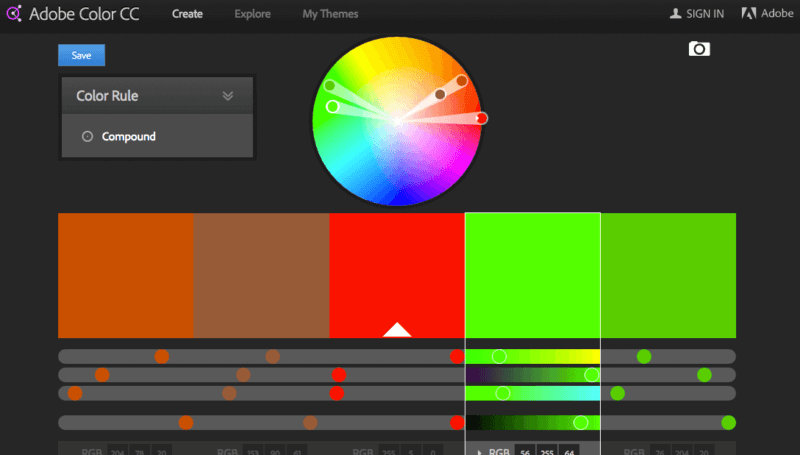This screenshot has width=800, height=455.
Task: Click the white base color triangle marker
Action: pyautogui.click(x=397, y=330)
